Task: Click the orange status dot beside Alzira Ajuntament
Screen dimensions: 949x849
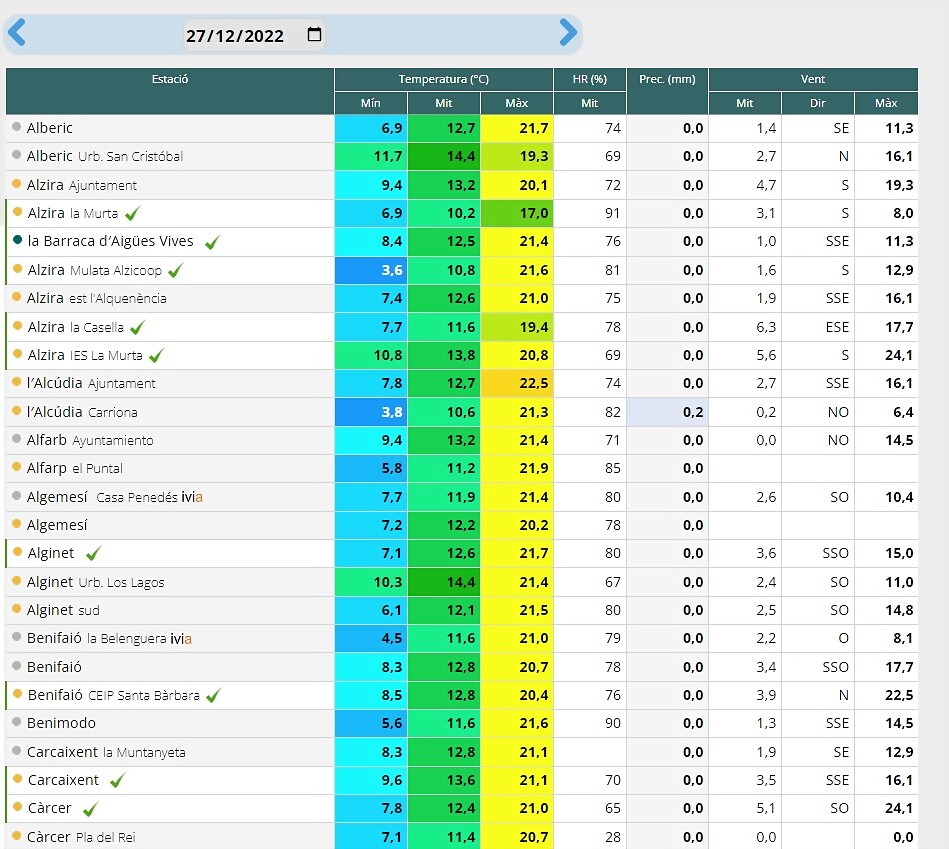Action: tap(17, 183)
